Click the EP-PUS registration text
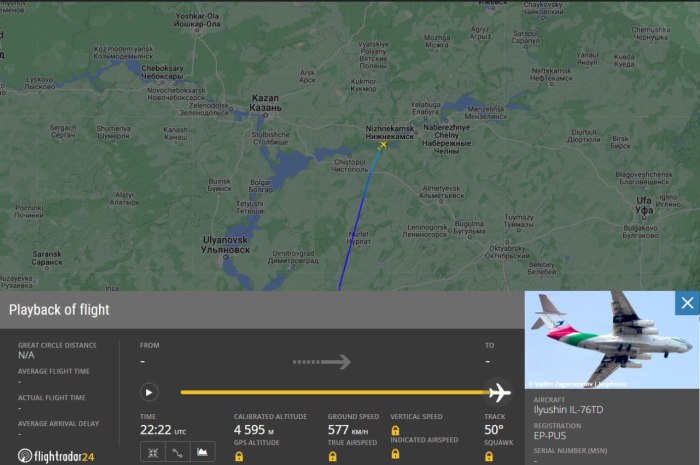 [550, 436]
